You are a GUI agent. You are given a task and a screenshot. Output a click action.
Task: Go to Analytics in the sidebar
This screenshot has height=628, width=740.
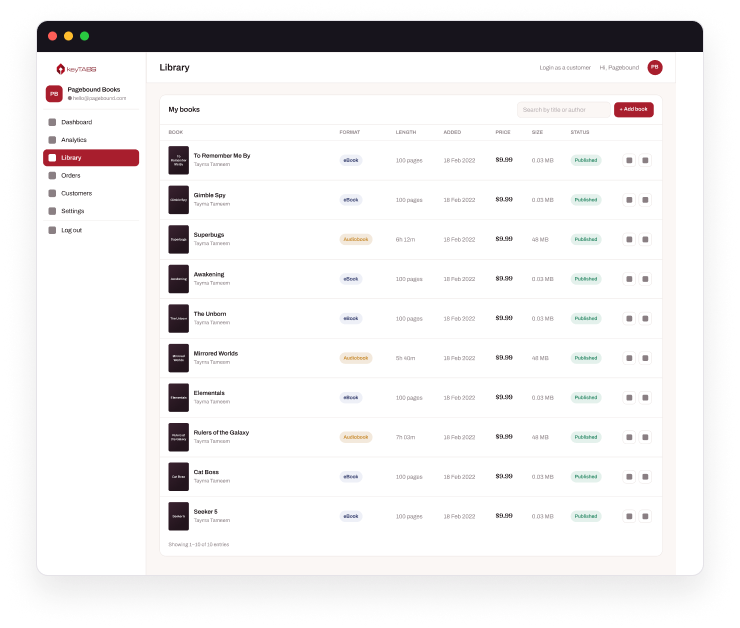pyautogui.click(x=91, y=140)
